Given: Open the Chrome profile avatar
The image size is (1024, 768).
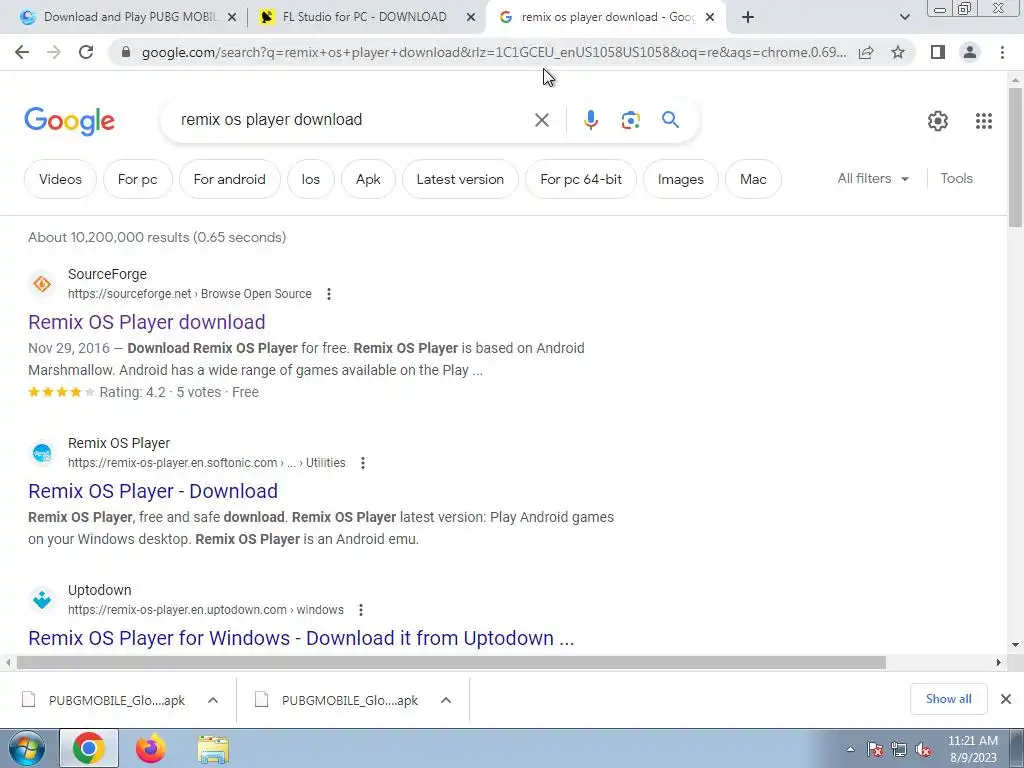Looking at the screenshot, I should [970, 52].
